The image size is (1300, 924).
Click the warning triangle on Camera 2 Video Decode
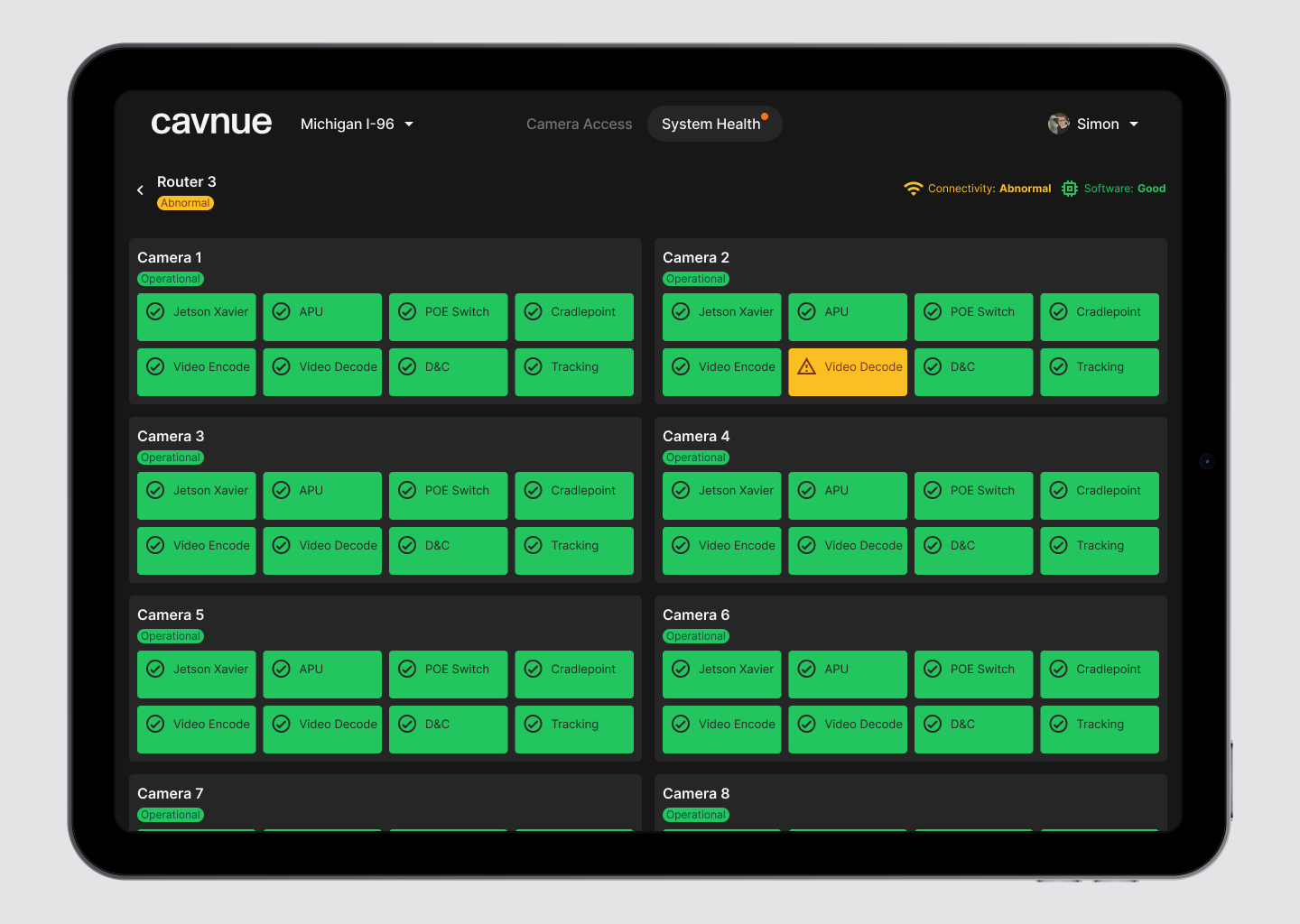(806, 366)
